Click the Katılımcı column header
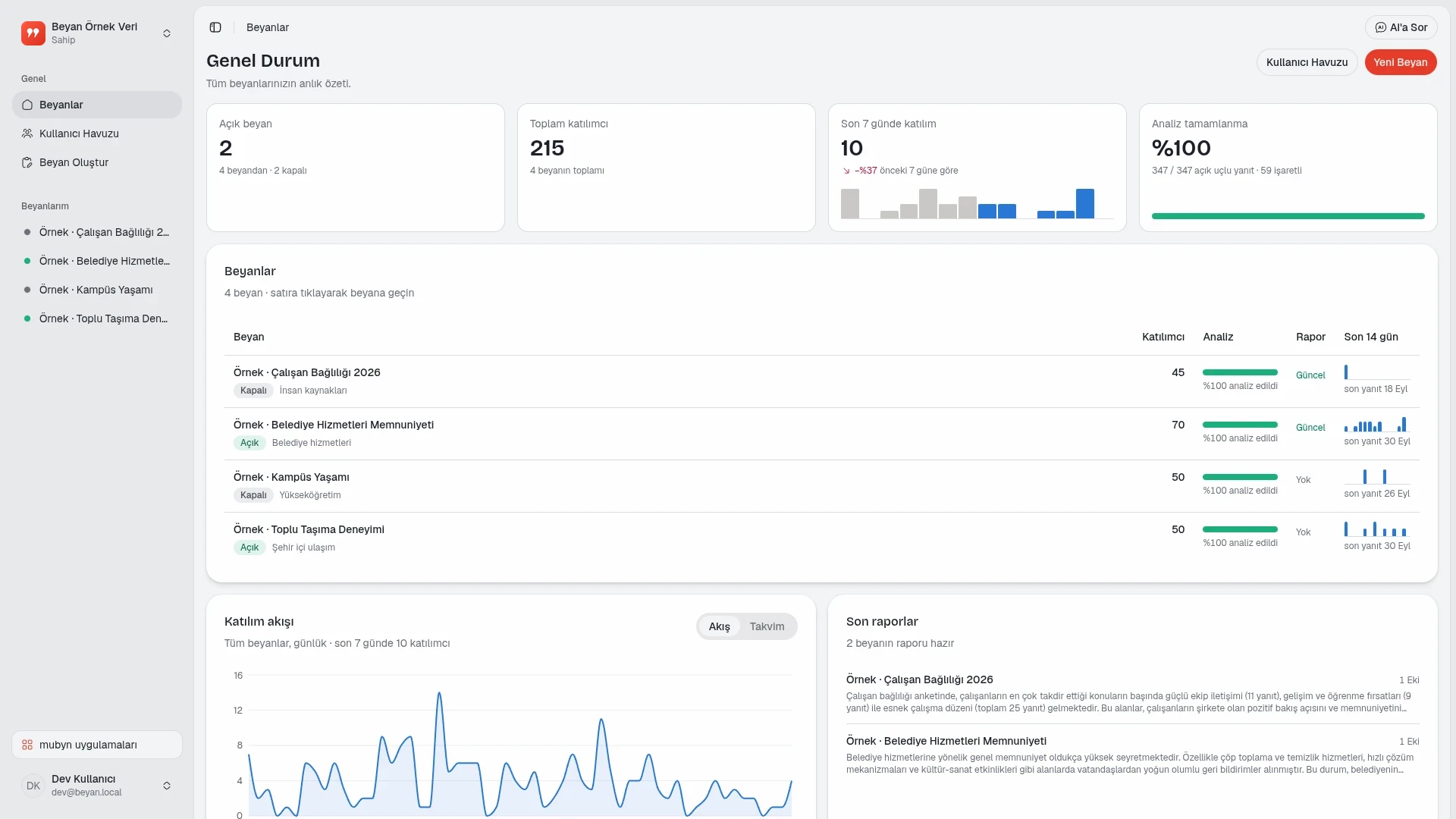Screen dimensions: 1456x819 pos(1163,337)
